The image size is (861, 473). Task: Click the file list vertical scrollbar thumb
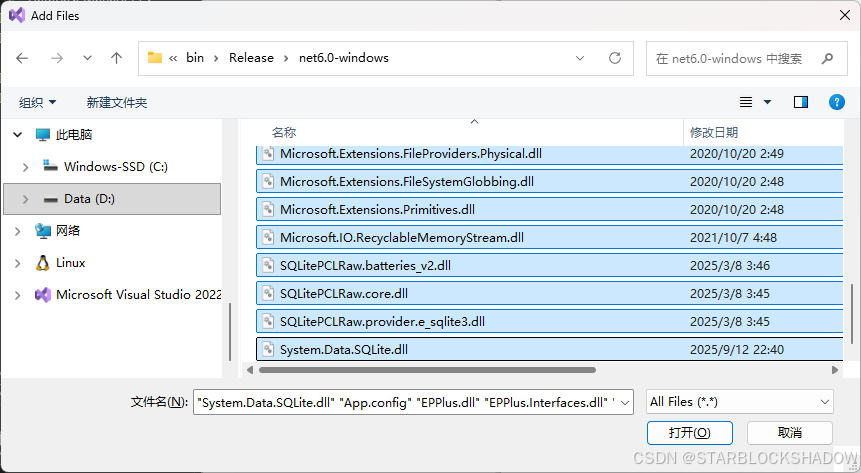coord(852,314)
